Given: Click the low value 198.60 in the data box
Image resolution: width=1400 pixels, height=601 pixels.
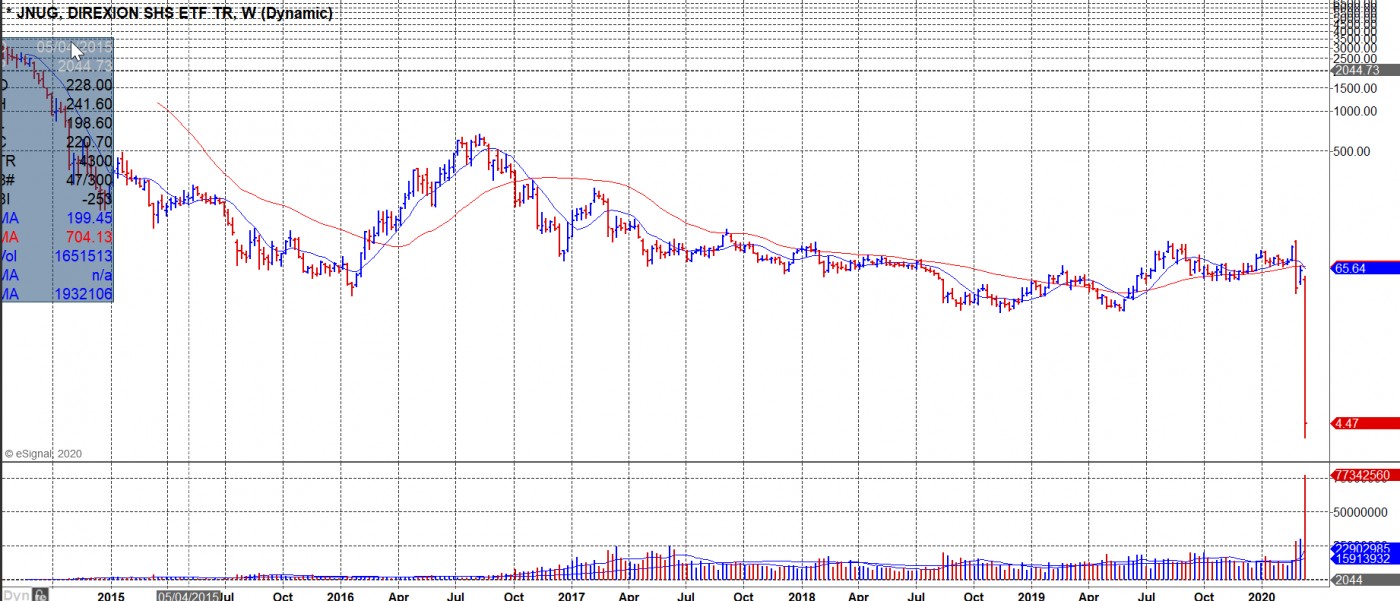Looking at the screenshot, I should [89, 123].
